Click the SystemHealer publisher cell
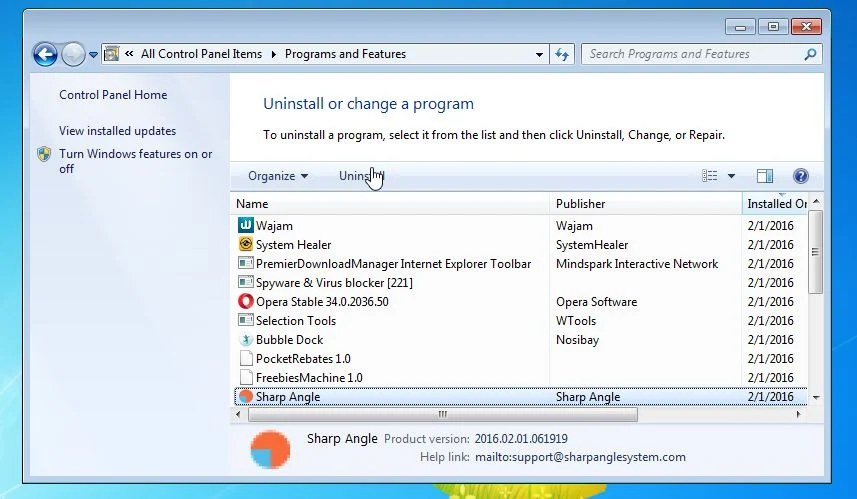 pyautogui.click(x=592, y=244)
